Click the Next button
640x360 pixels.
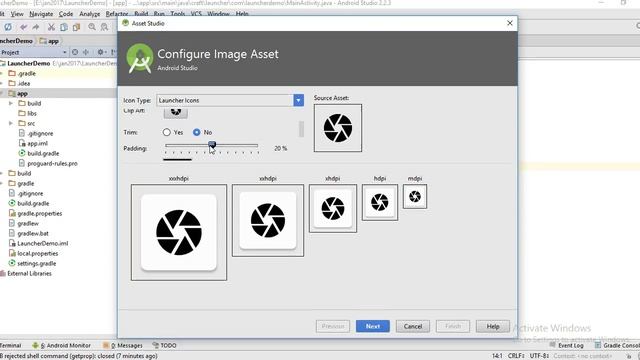[373, 326]
